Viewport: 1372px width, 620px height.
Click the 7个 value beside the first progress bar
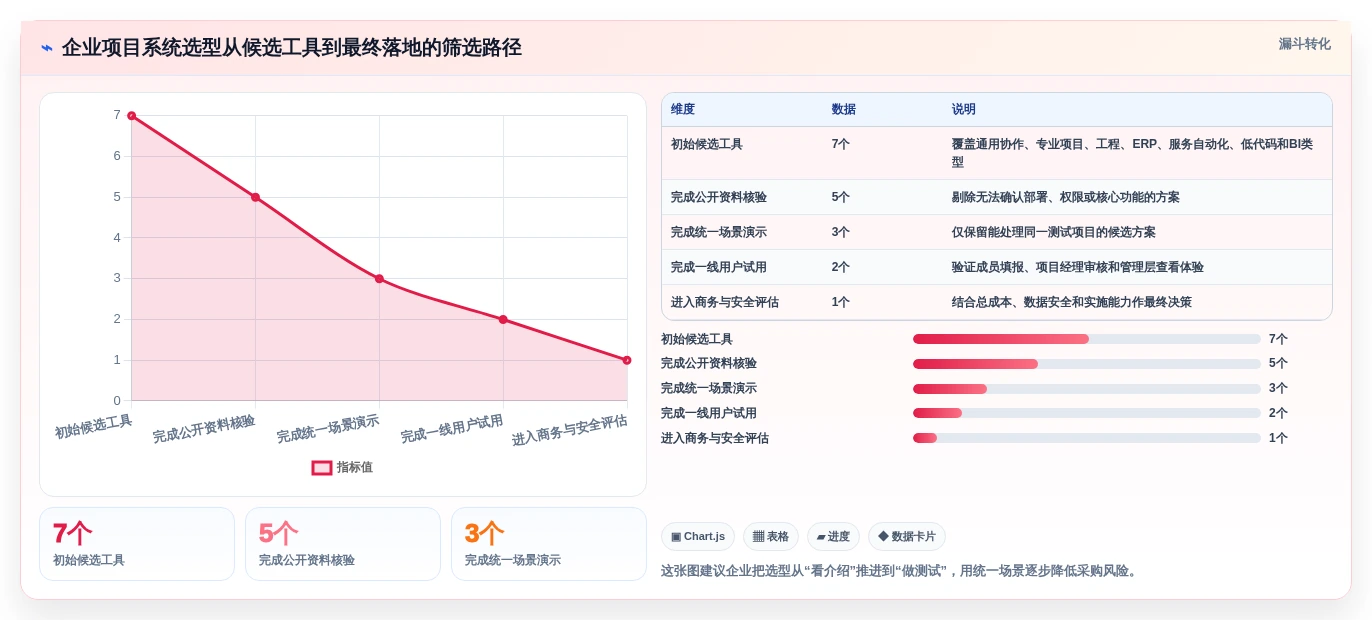pyautogui.click(x=1278, y=339)
